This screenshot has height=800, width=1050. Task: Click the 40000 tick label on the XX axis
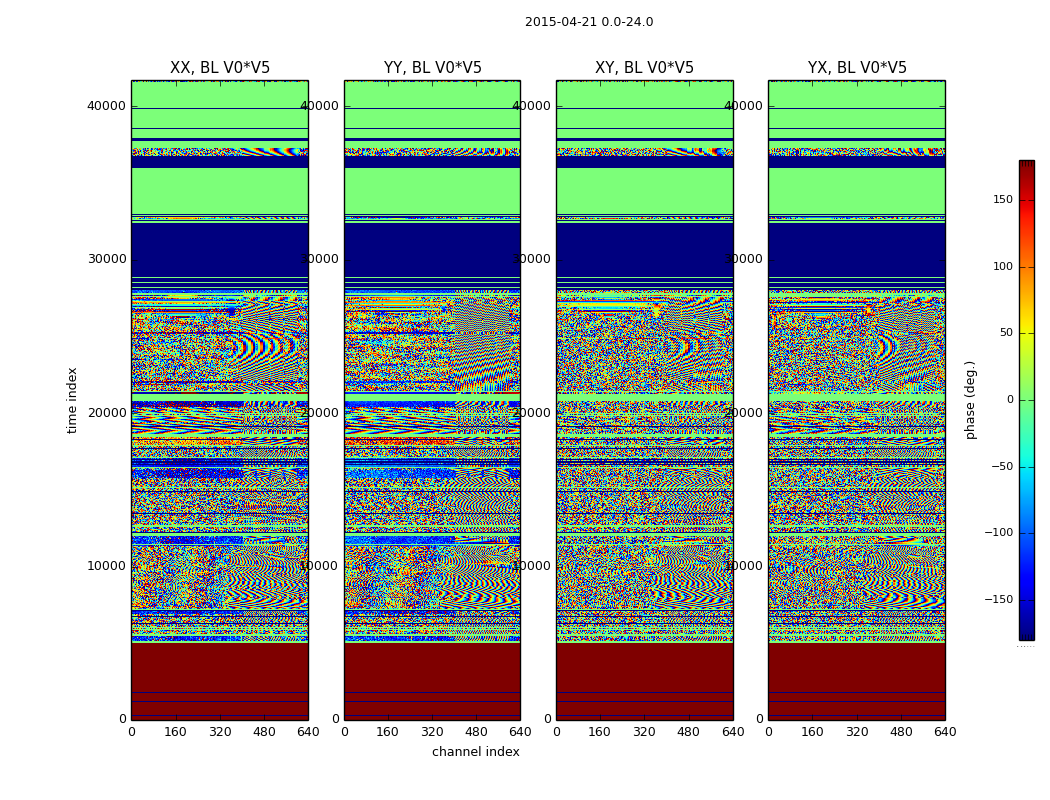pyautogui.click(x=106, y=106)
